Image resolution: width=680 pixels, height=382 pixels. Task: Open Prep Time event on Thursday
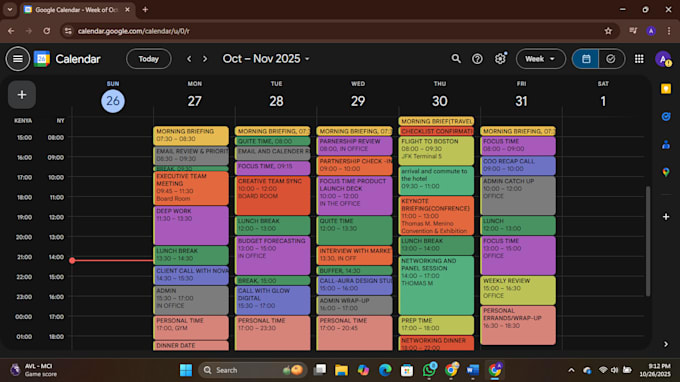point(436,325)
